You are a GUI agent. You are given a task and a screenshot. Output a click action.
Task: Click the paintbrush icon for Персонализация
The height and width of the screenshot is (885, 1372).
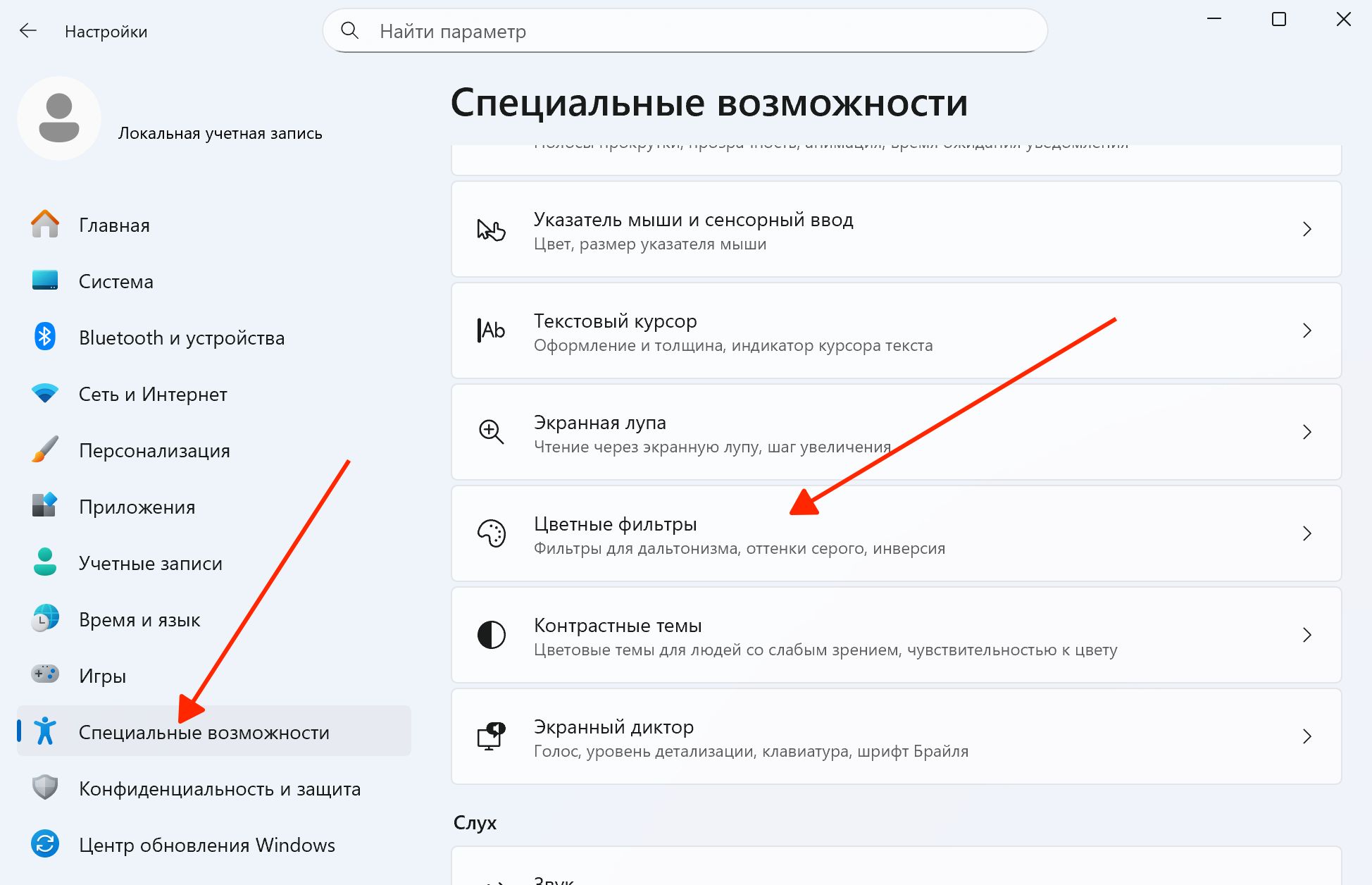45,450
